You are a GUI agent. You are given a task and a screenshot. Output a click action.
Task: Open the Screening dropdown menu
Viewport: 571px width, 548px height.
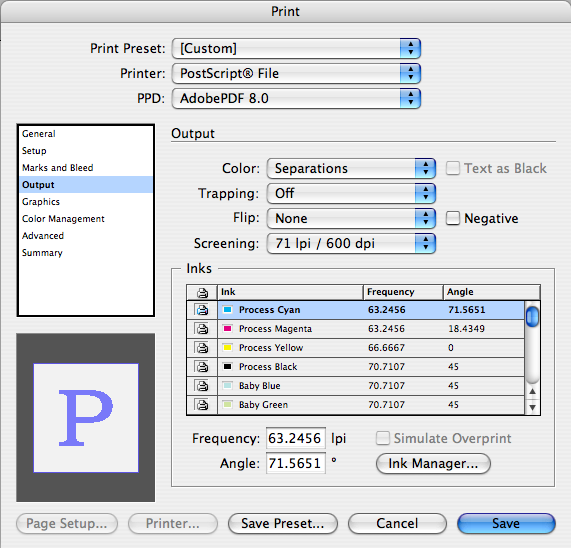coord(351,243)
